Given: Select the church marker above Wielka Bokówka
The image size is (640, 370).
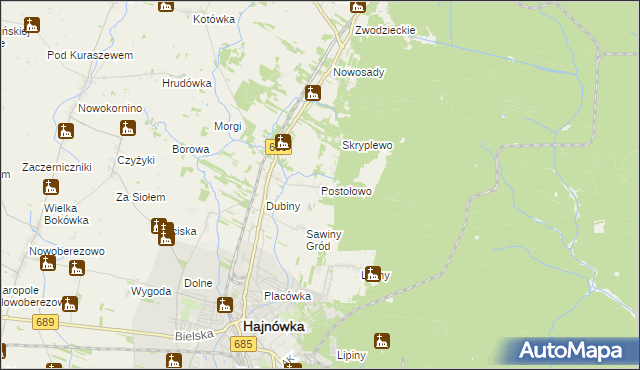Looking at the screenshot, I should tap(51, 187).
